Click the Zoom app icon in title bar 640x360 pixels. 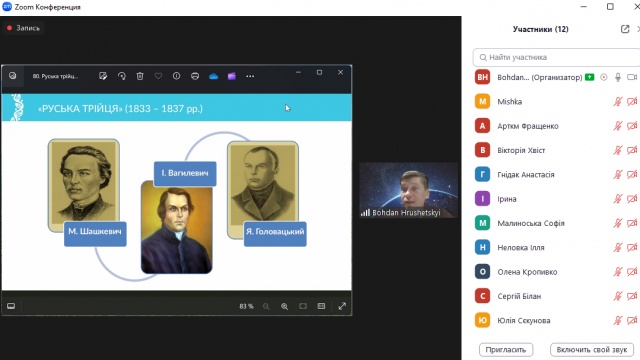(x=7, y=7)
